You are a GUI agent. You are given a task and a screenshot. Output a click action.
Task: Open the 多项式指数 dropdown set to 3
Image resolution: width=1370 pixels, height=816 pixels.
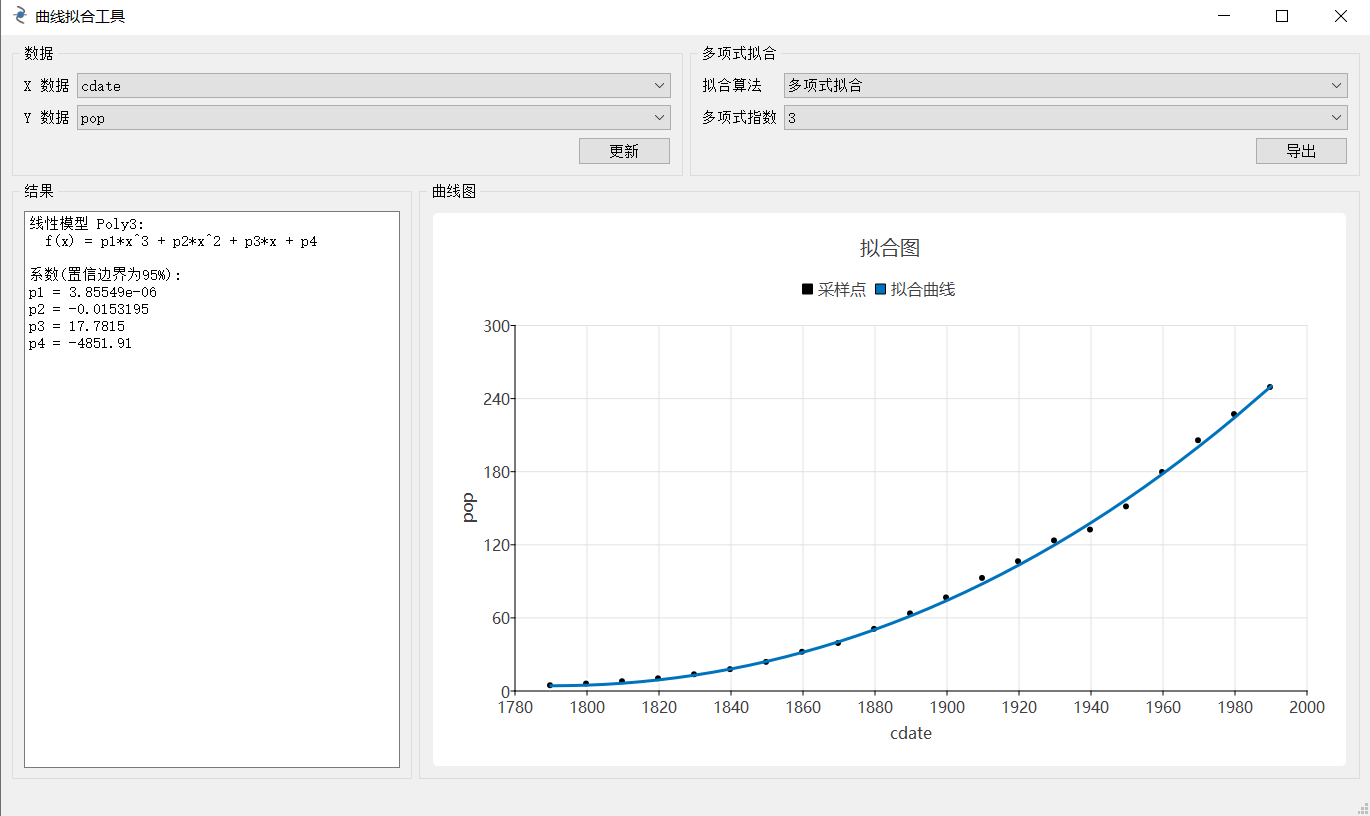(1065, 118)
